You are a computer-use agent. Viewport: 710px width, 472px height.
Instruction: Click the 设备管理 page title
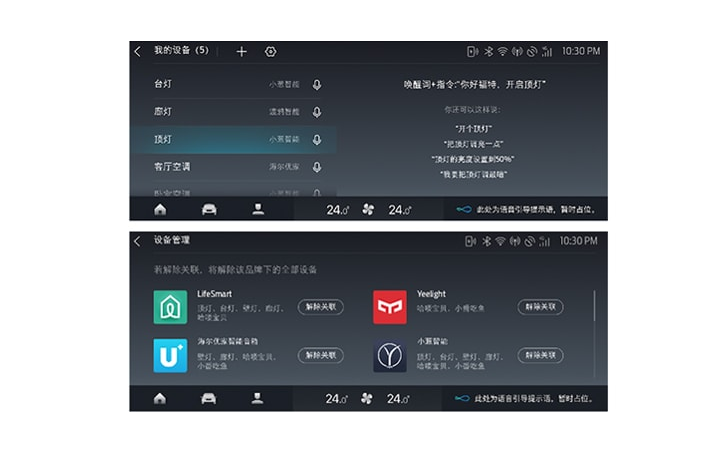coord(172,240)
